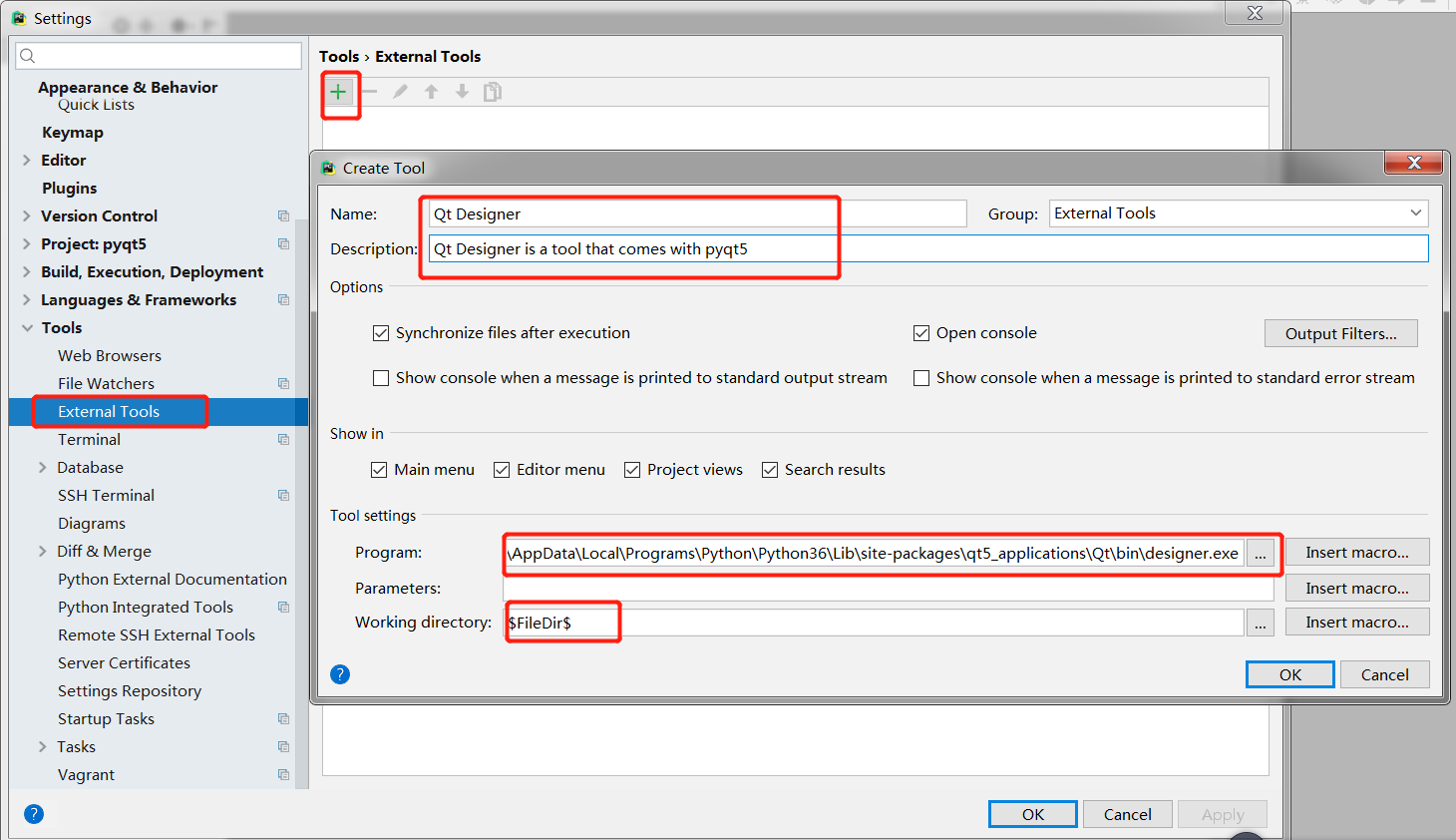Remove selected tool using minus icon
Screen dimensions: 1456x840
369,91
